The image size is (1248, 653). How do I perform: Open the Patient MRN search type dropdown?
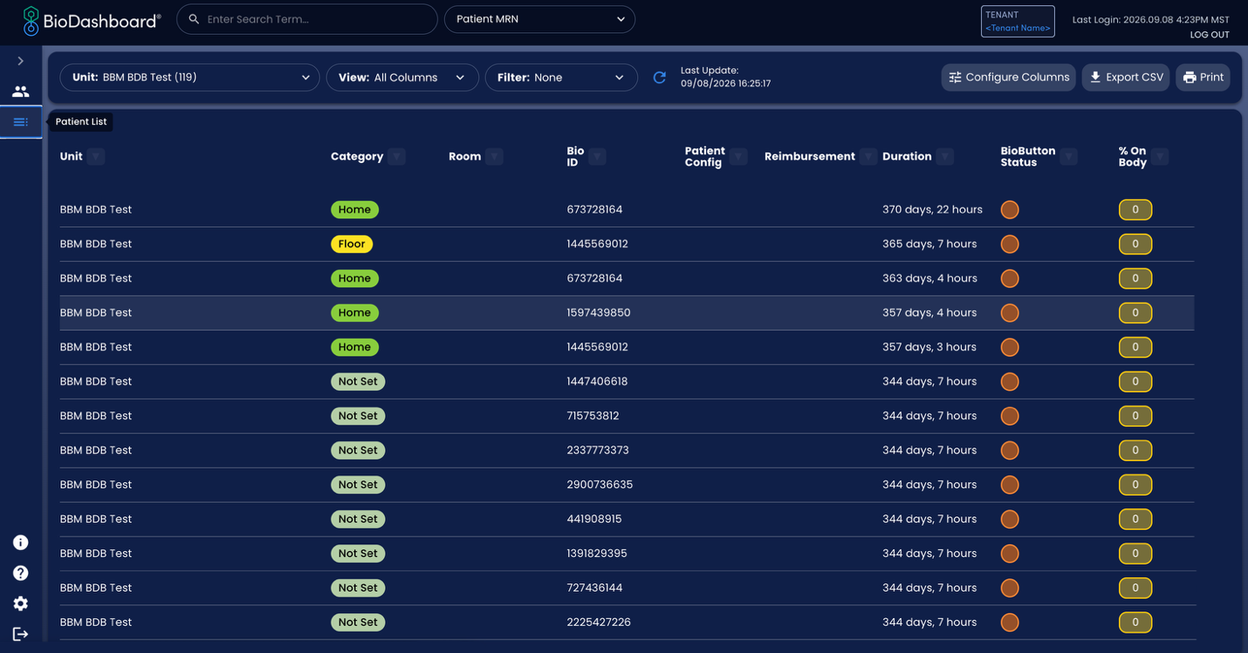coord(539,19)
